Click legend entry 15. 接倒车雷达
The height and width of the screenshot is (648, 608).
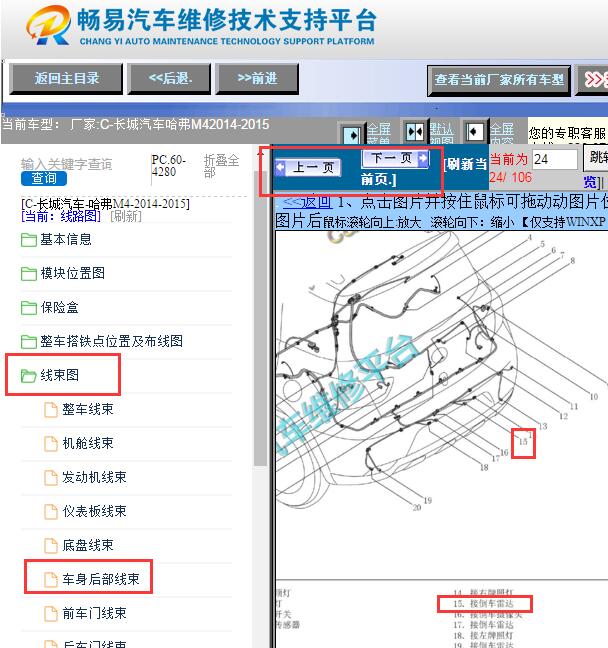coord(483,604)
